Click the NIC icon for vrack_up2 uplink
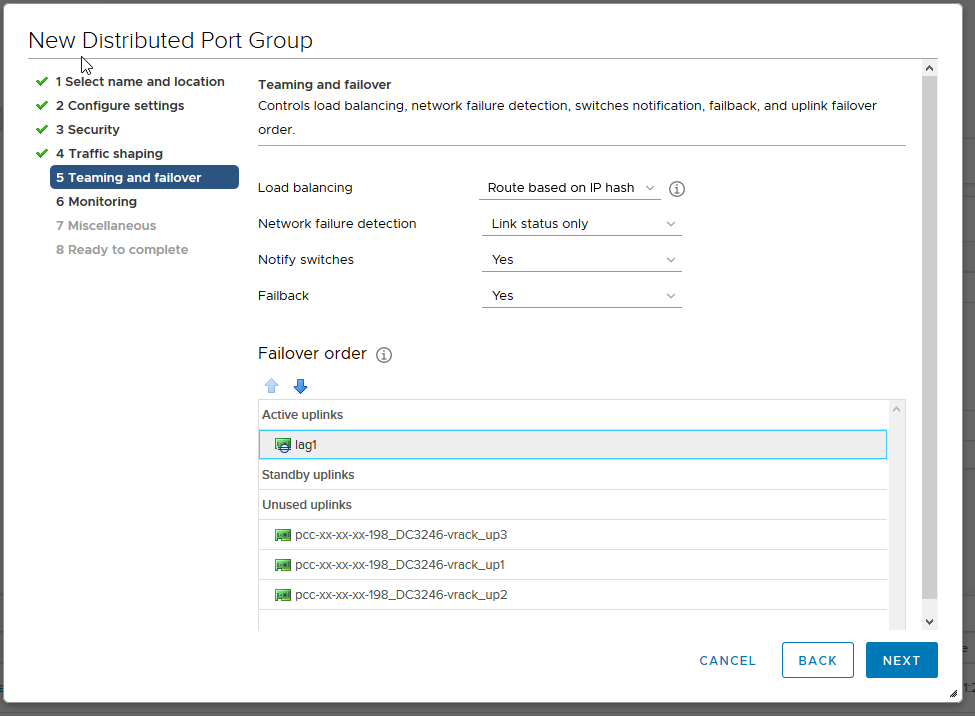975x716 pixels. [x=283, y=595]
